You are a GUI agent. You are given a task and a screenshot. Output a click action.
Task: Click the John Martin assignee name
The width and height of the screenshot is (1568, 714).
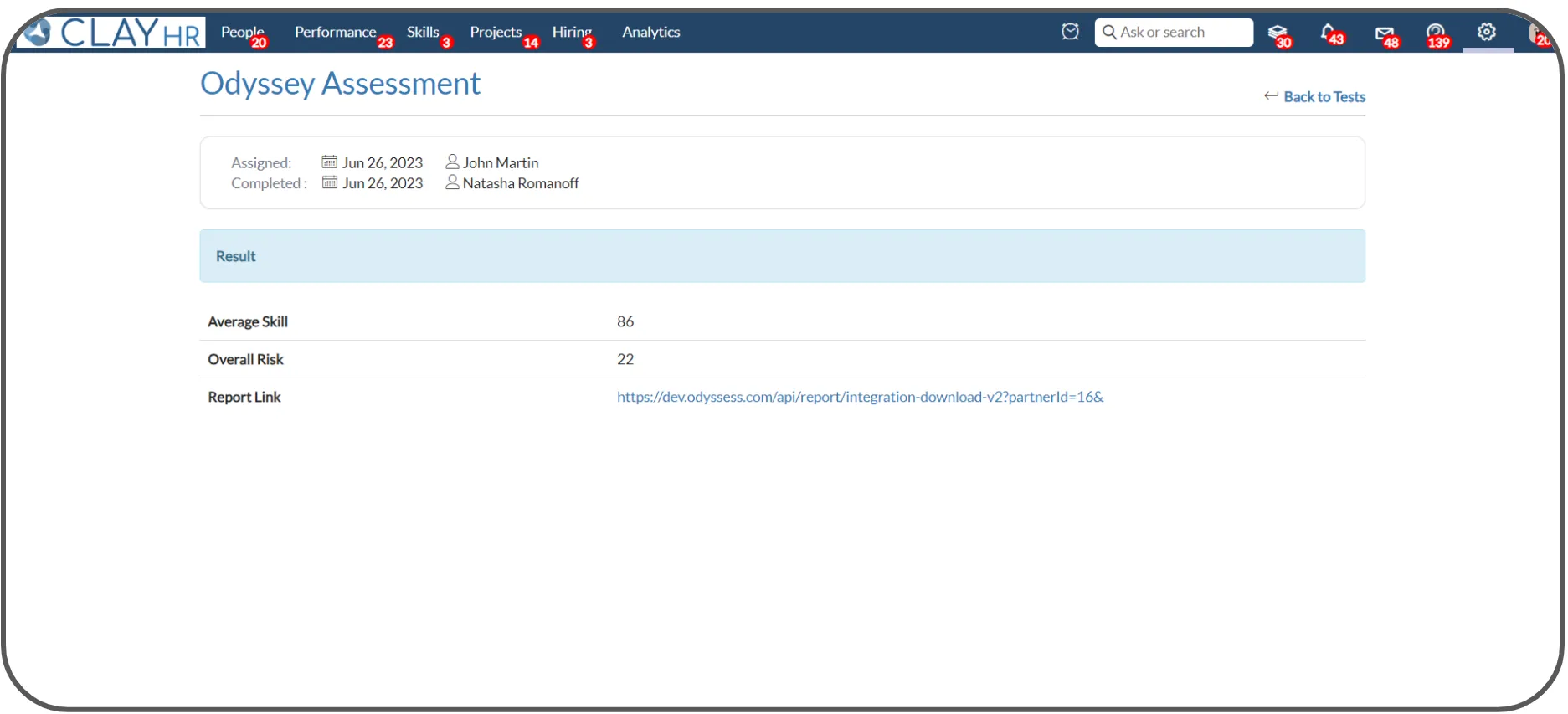(x=501, y=163)
